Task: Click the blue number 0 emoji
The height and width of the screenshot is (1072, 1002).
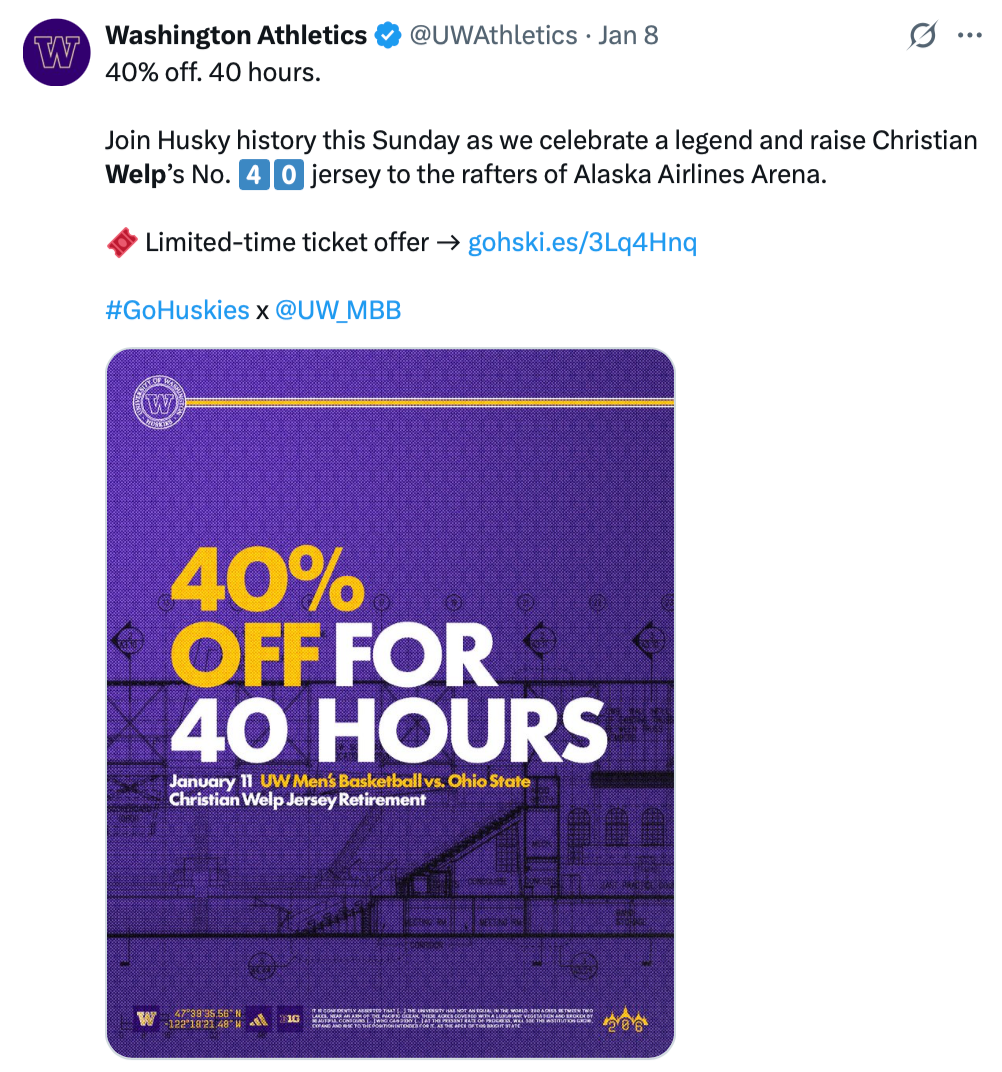Action: click(288, 175)
